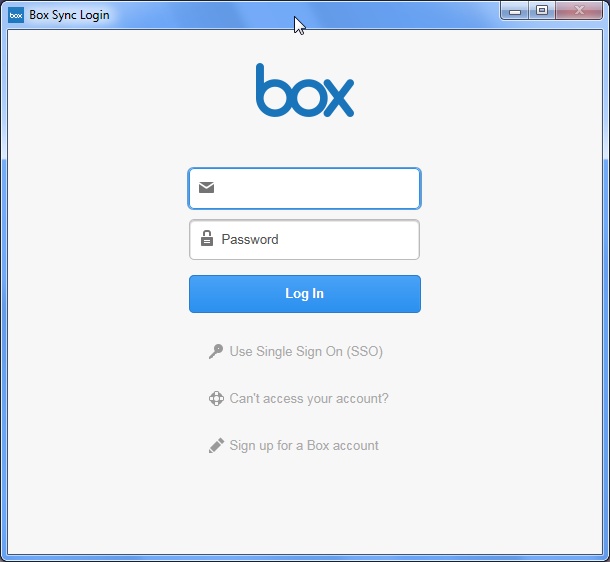Click the pencil icon beside sign up

216,446
